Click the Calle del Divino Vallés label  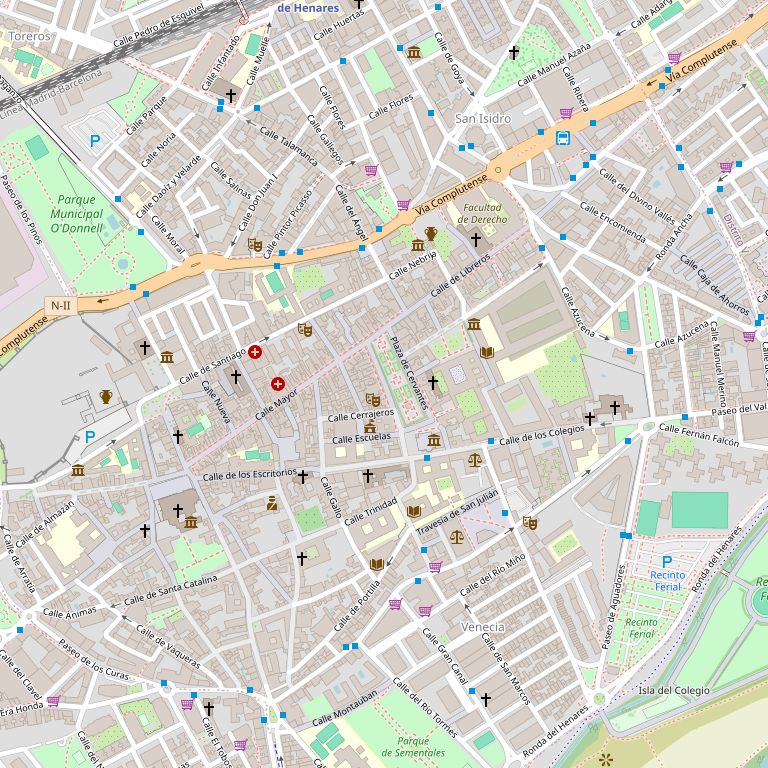(x=637, y=196)
